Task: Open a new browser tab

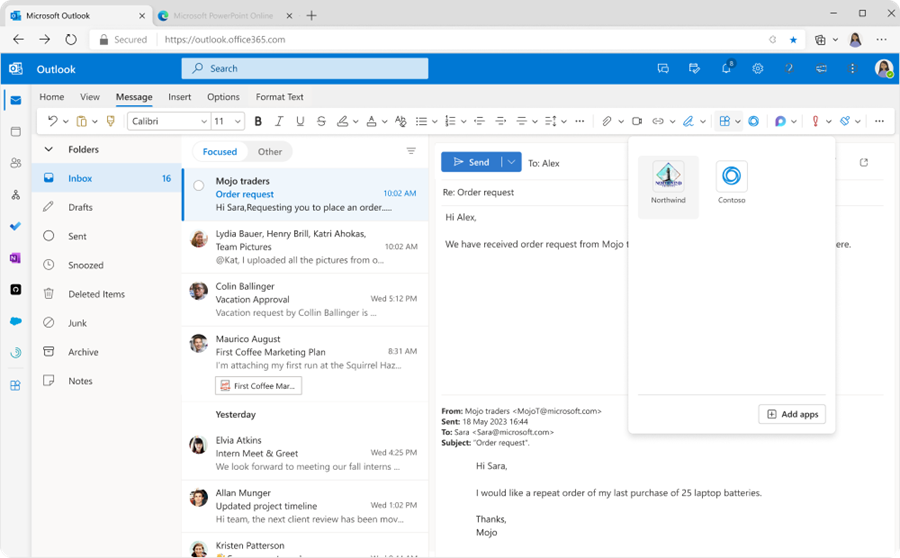Action: click(x=312, y=16)
